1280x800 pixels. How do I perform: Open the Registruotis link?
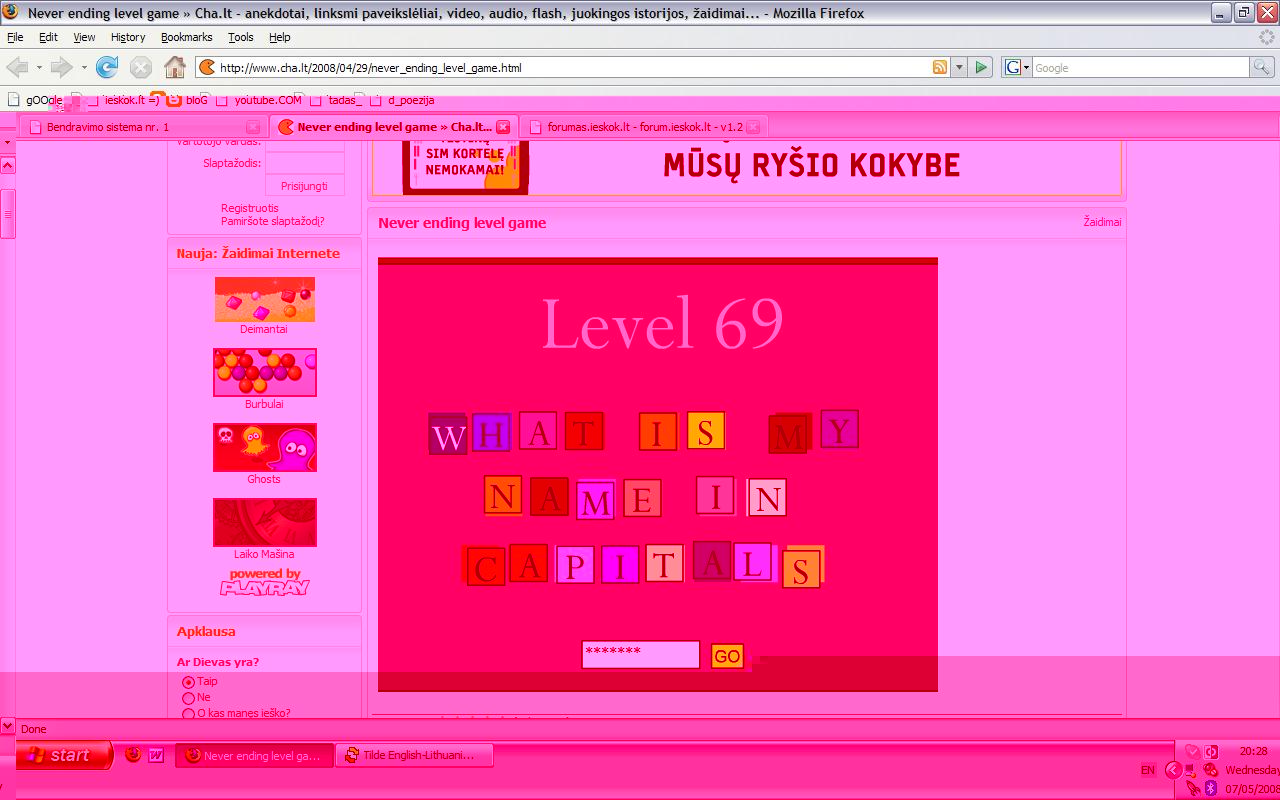click(x=250, y=208)
